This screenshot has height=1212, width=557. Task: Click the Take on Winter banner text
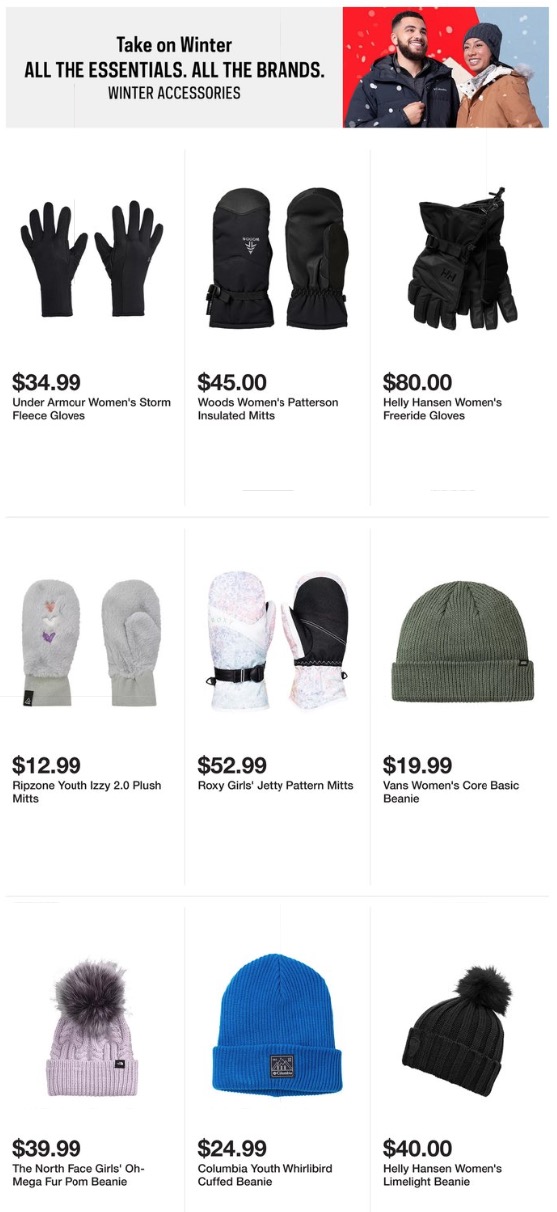click(174, 45)
